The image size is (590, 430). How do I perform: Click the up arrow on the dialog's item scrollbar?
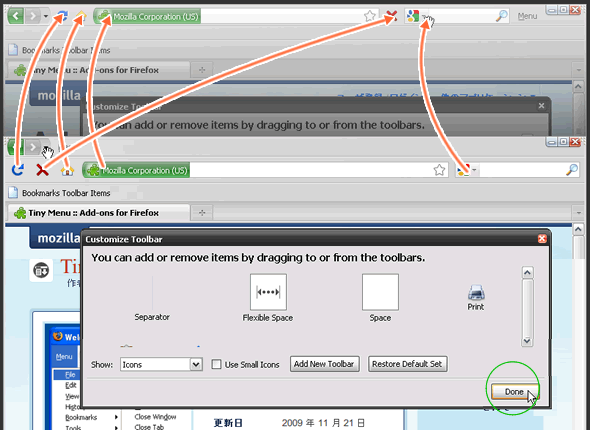click(527, 272)
